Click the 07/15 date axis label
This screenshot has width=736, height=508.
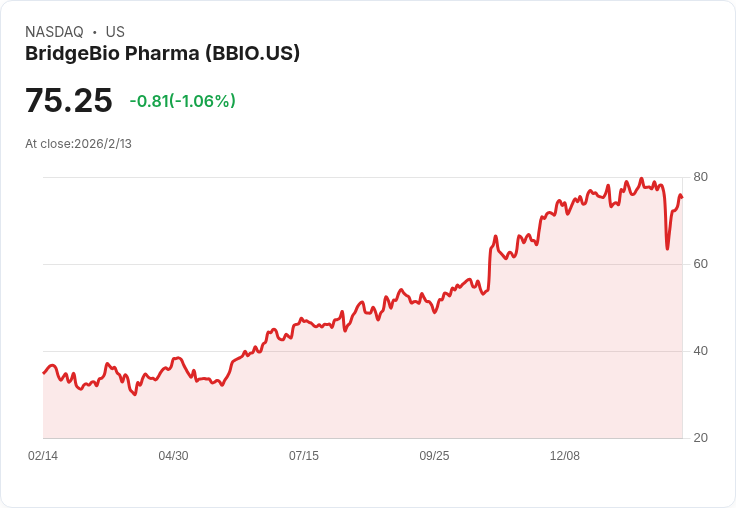304,456
